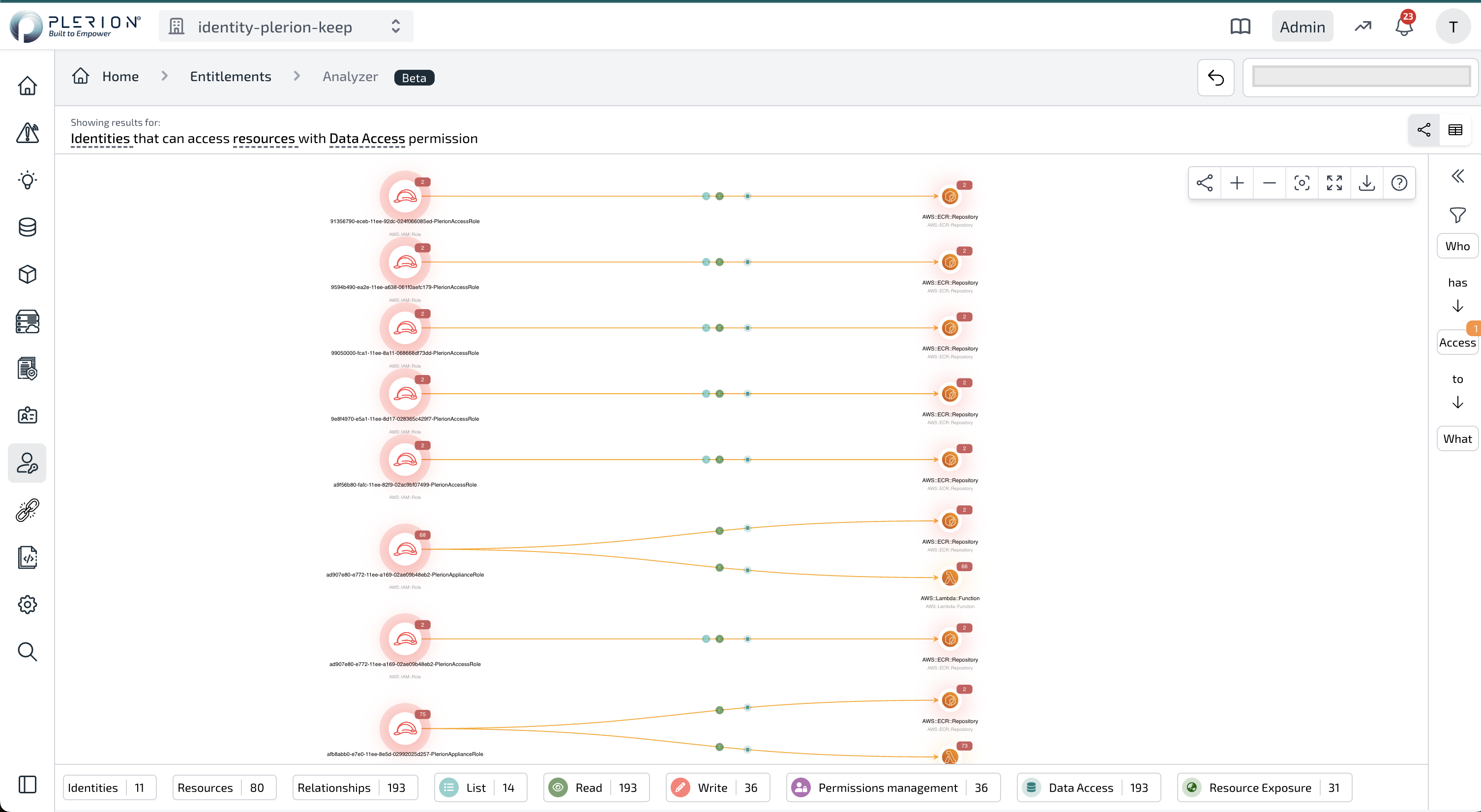
Task: Switch to graph view toggle
Action: pos(1423,130)
